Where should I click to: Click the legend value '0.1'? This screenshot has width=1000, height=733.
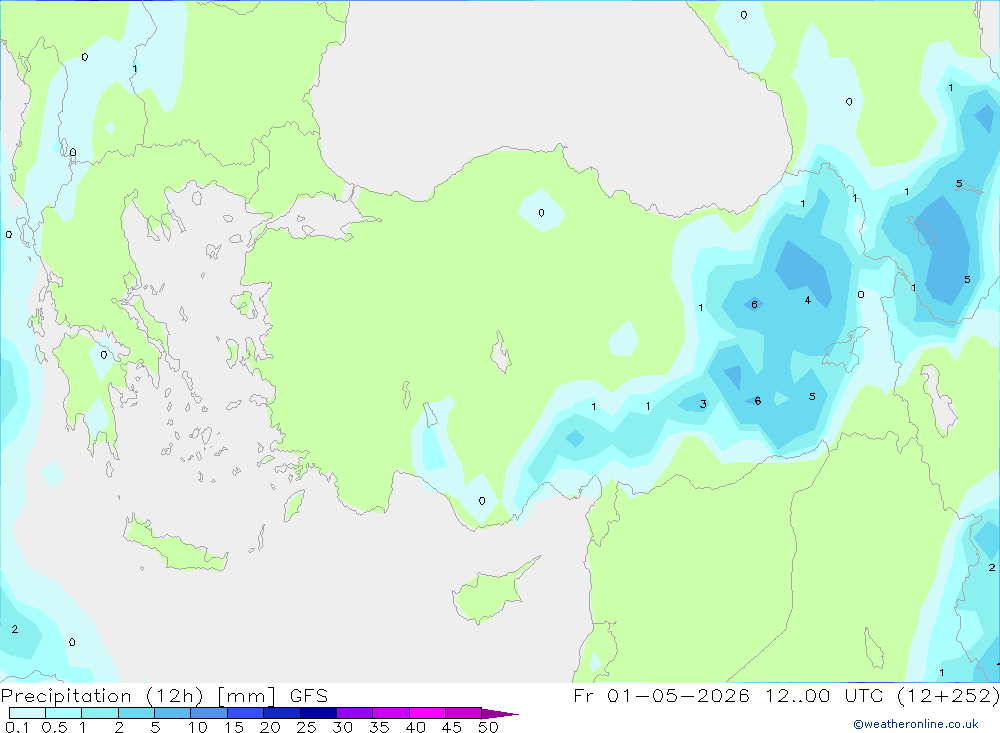point(17,727)
